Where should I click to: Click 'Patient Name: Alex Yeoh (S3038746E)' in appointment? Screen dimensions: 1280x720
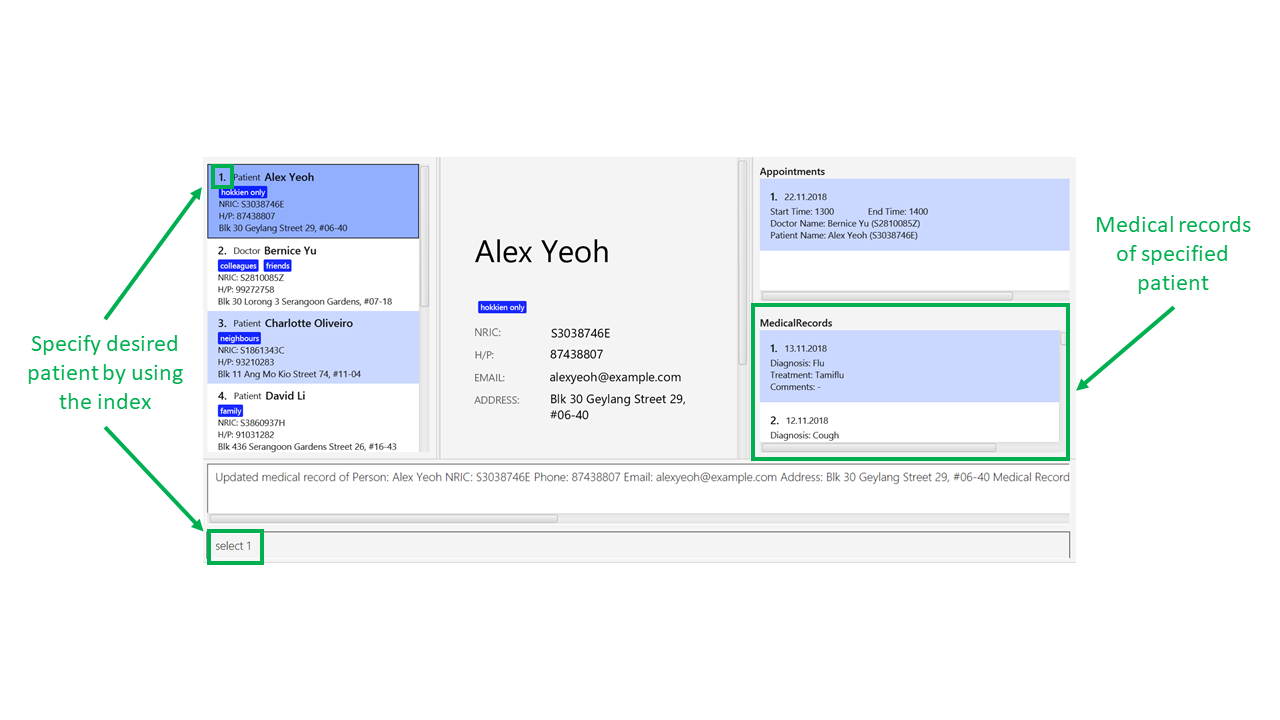844,236
